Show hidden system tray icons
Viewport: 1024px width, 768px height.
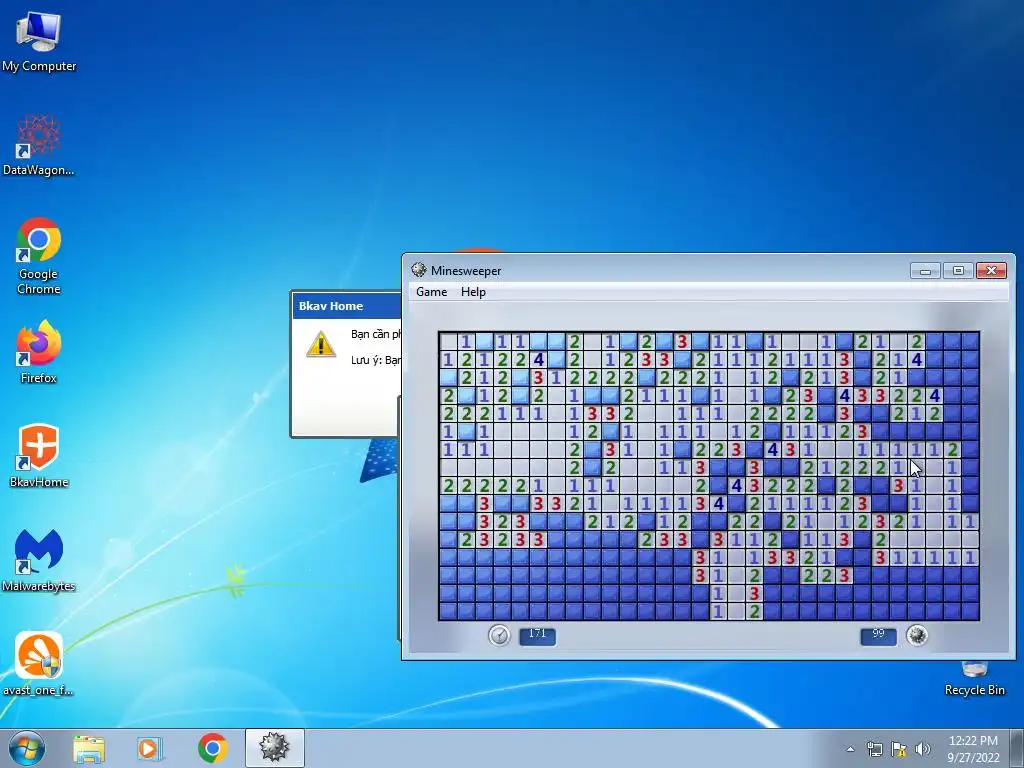click(850, 749)
